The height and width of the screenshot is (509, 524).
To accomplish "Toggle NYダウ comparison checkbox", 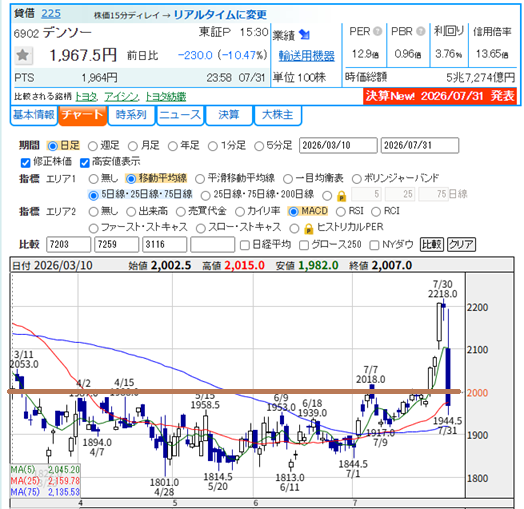I will pos(374,245).
